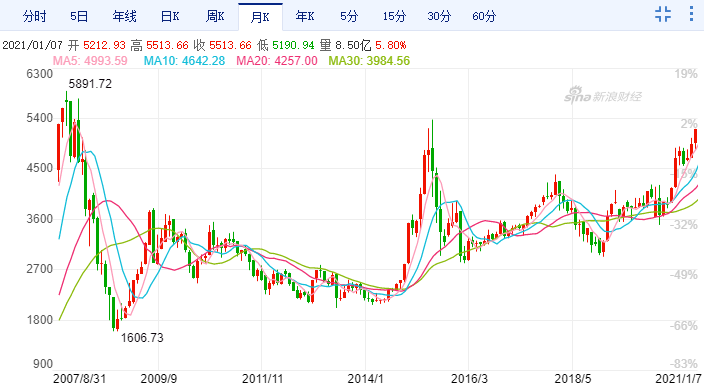704x384 pixels.
Task: Click the 1606.73 low price label
Action: [x=142, y=338]
